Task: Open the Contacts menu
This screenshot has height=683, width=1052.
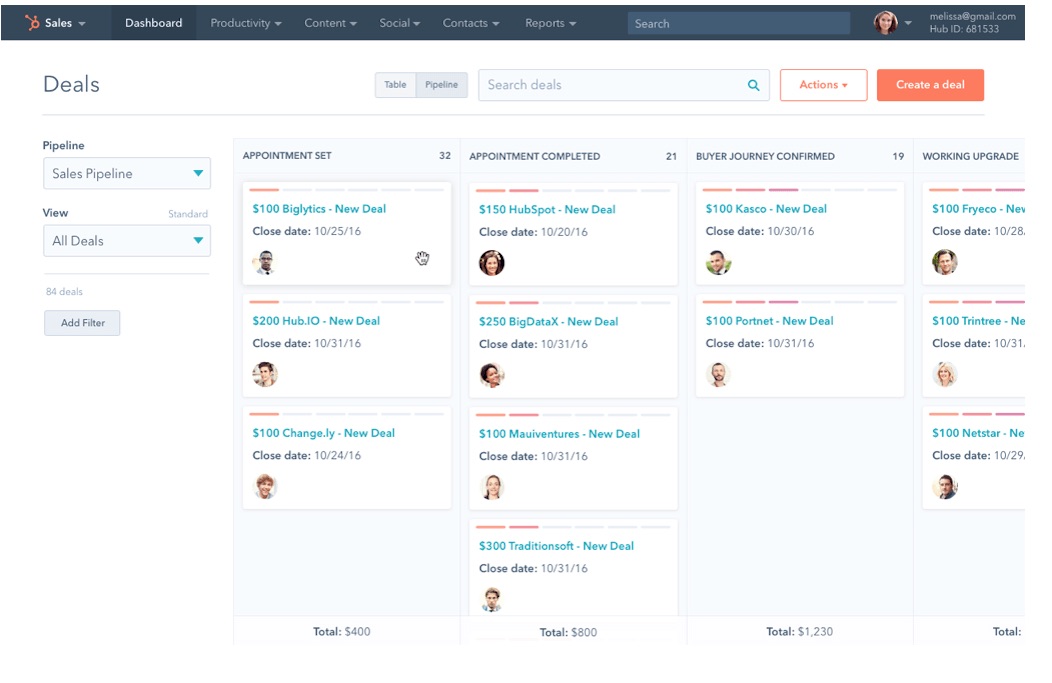Action: coord(470,20)
